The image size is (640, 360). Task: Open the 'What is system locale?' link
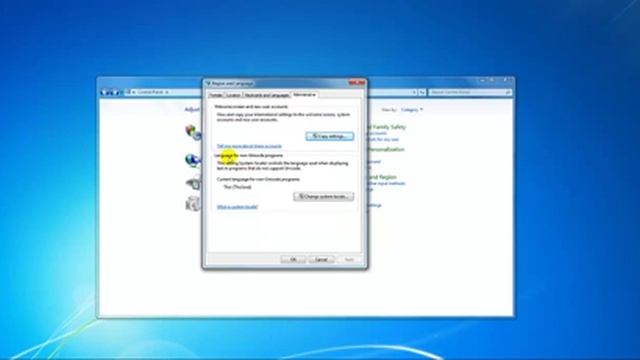tap(237, 207)
